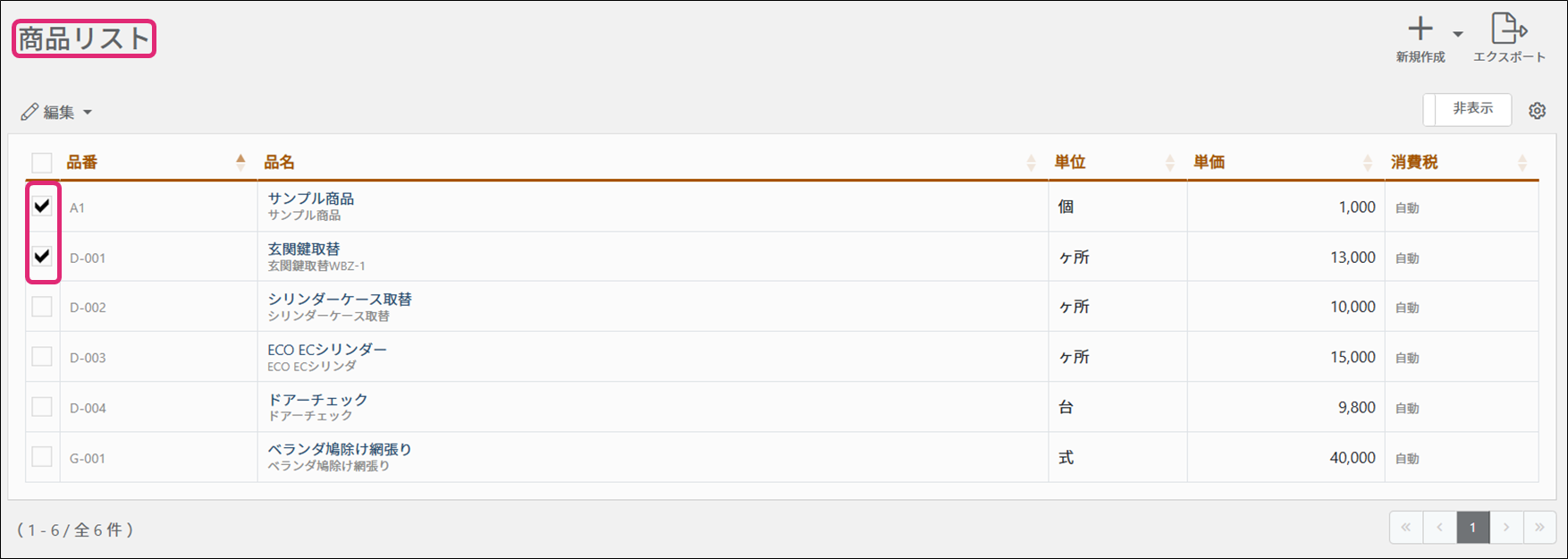Sort by 品番 column sort arrows
This screenshot has height=559, width=1568.
click(x=240, y=162)
